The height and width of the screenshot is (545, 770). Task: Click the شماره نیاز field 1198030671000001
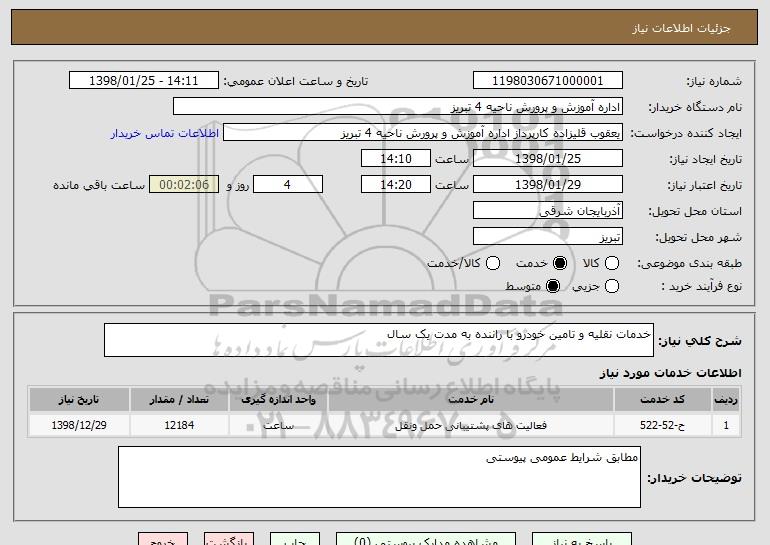pos(548,81)
